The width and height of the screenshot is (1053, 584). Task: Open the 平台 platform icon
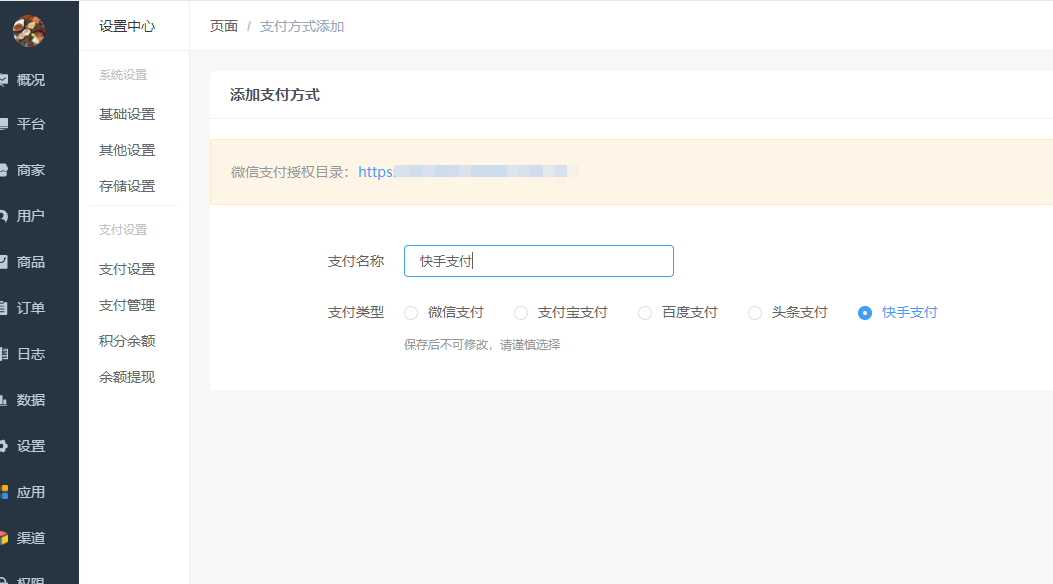(x=4, y=125)
